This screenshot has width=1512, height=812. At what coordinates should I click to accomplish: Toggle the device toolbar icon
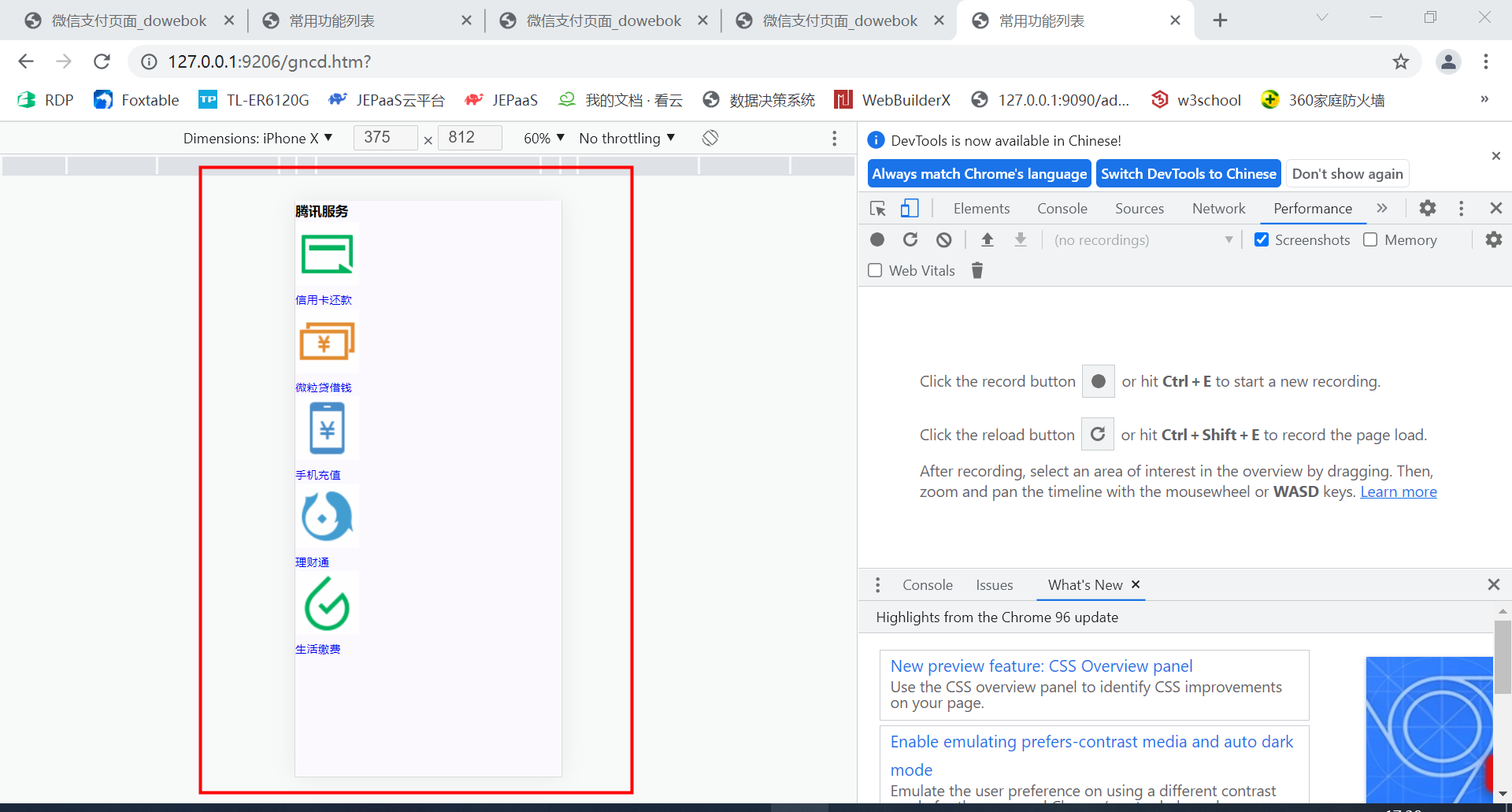pyautogui.click(x=910, y=208)
